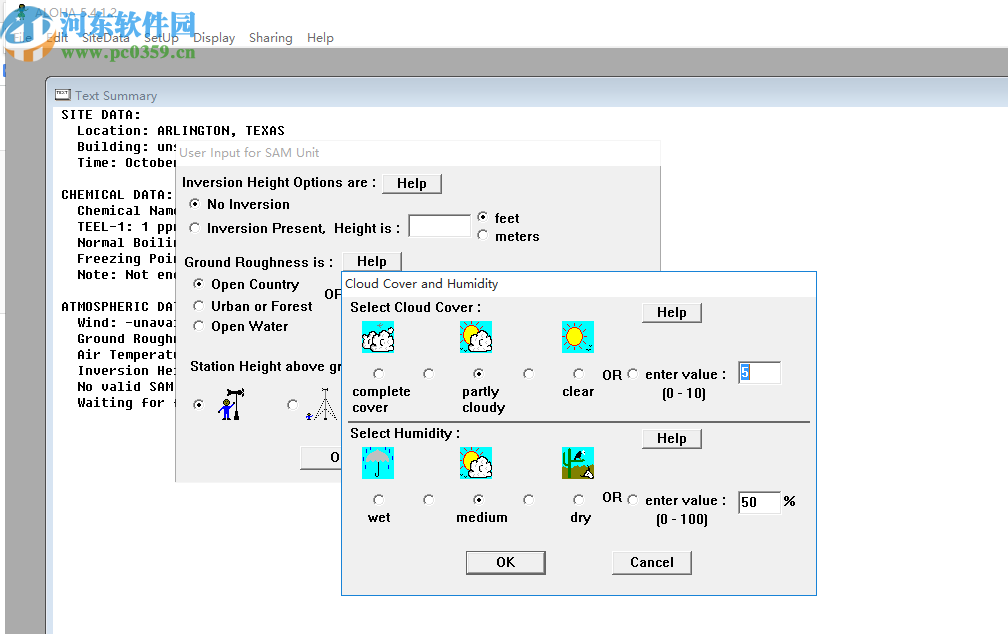Click the dry humidity cactus icon
Image resolution: width=1008 pixels, height=634 pixels.
577,463
